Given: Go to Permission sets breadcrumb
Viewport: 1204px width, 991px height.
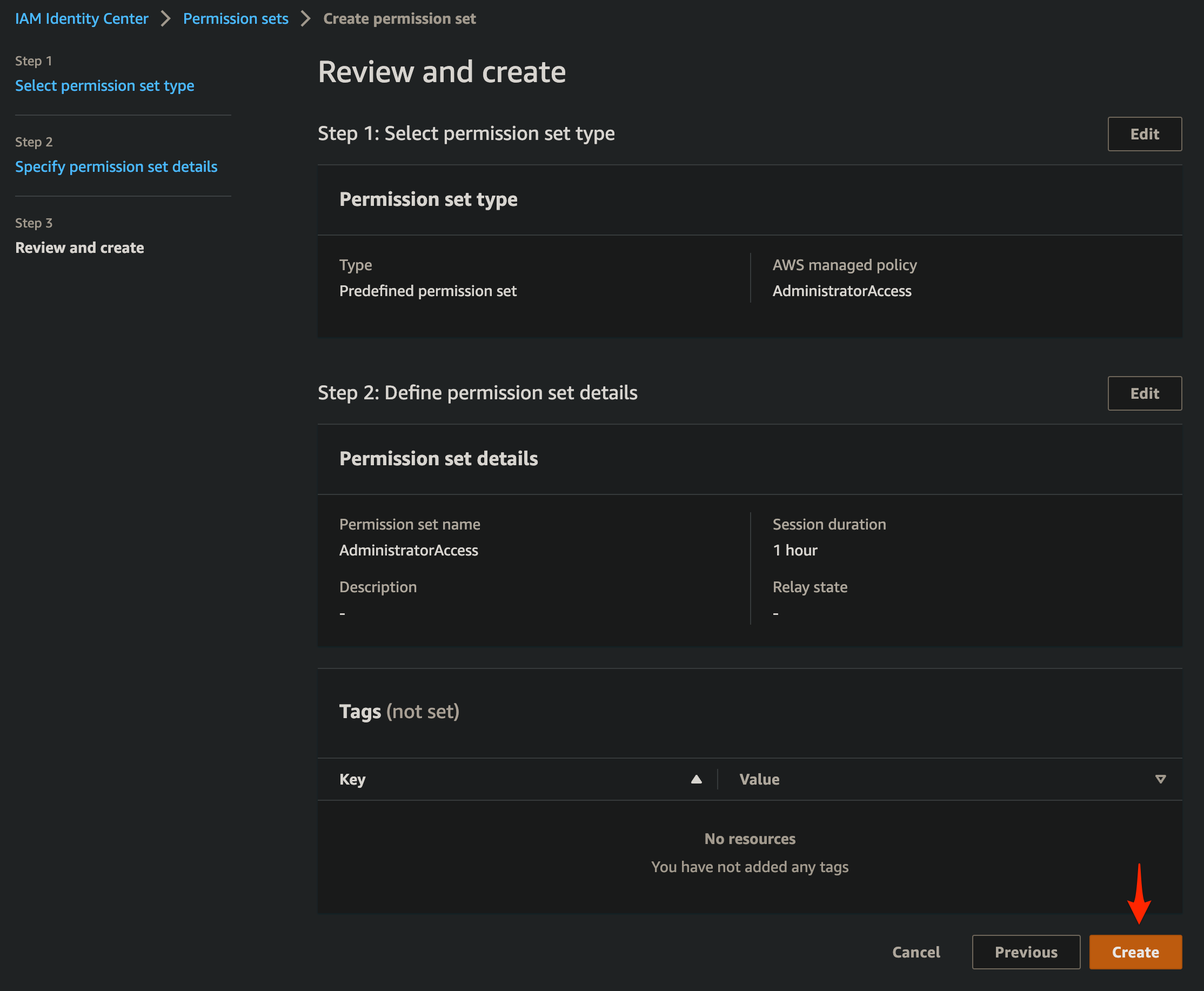Looking at the screenshot, I should 235,19.
